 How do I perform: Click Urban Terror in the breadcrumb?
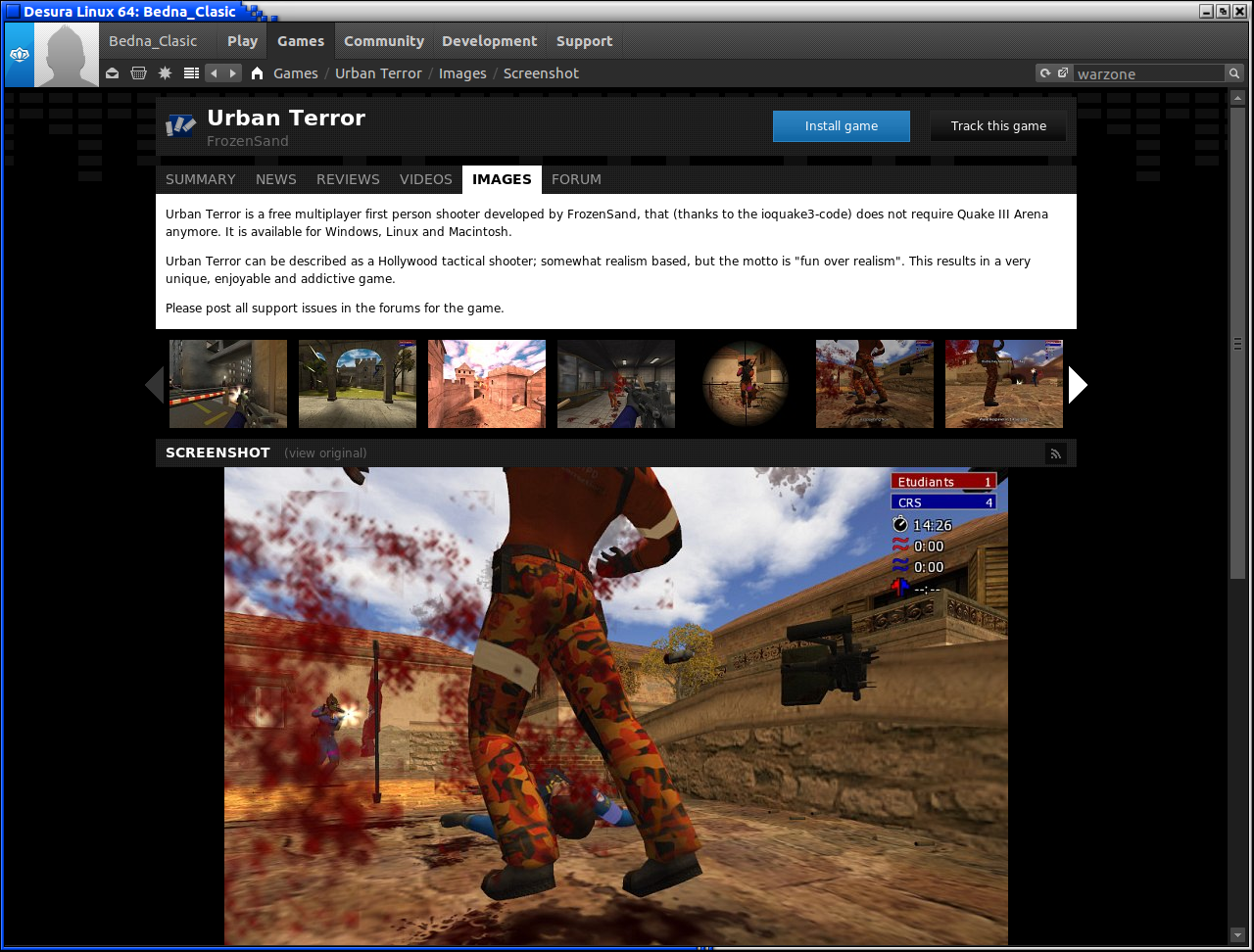pyautogui.click(x=378, y=73)
